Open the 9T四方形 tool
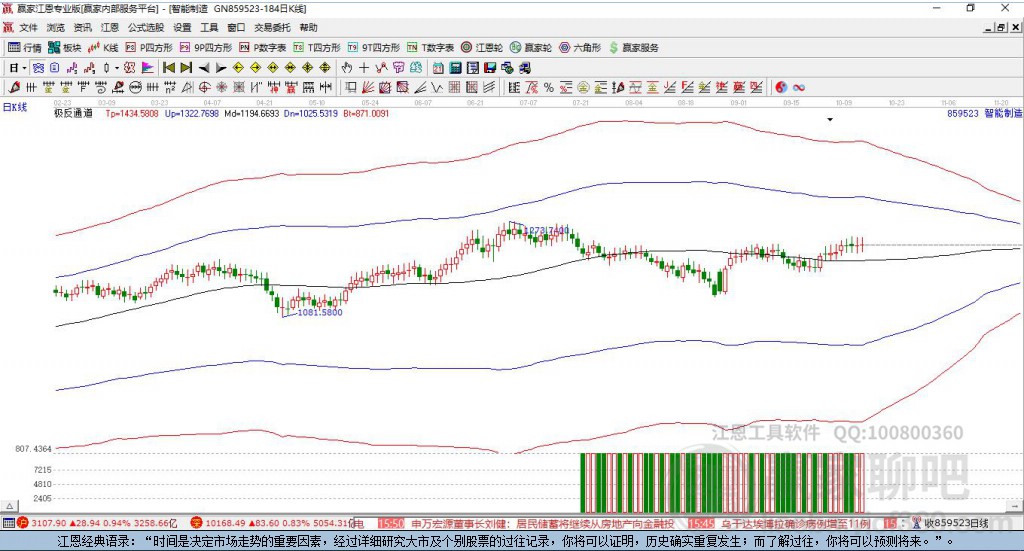 [373, 48]
